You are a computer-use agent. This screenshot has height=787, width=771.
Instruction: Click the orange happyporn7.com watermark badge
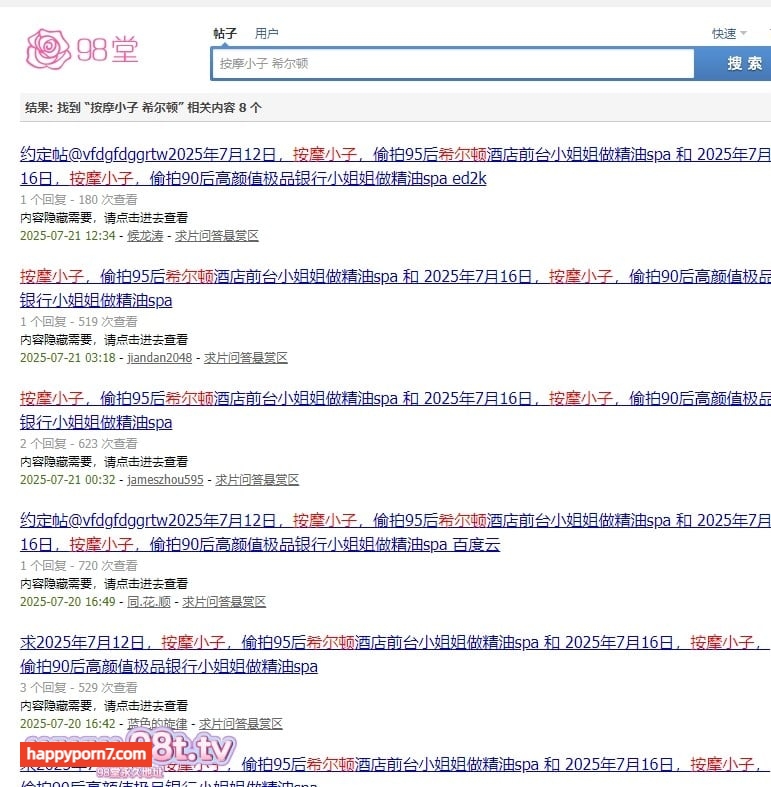pyautogui.click(x=87, y=753)
